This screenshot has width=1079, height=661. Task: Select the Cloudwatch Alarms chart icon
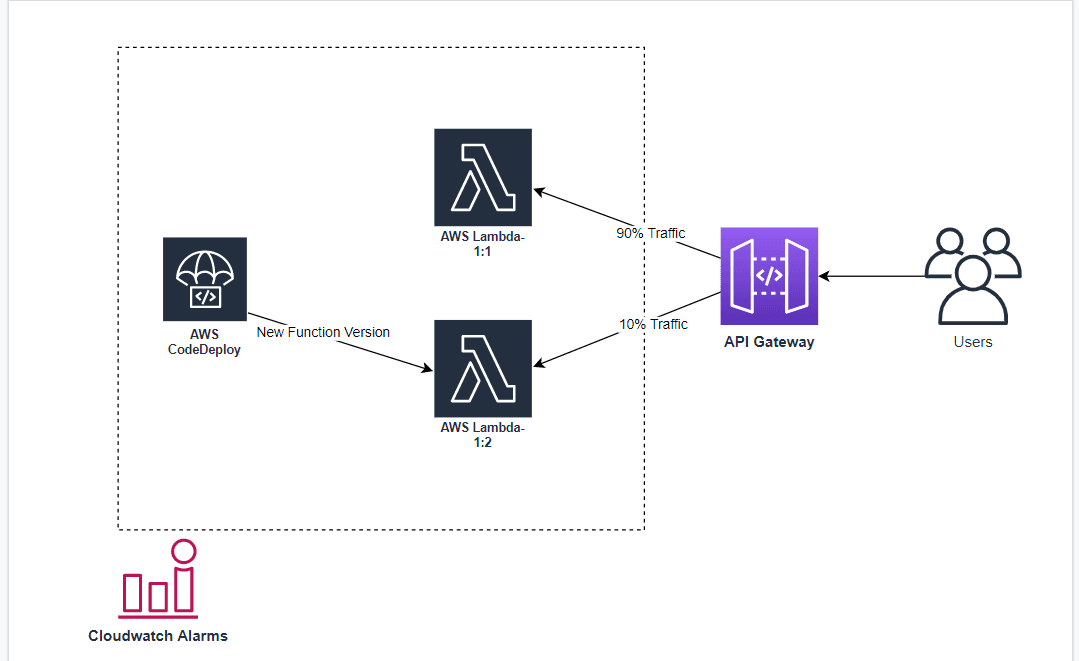pos(159,579)
